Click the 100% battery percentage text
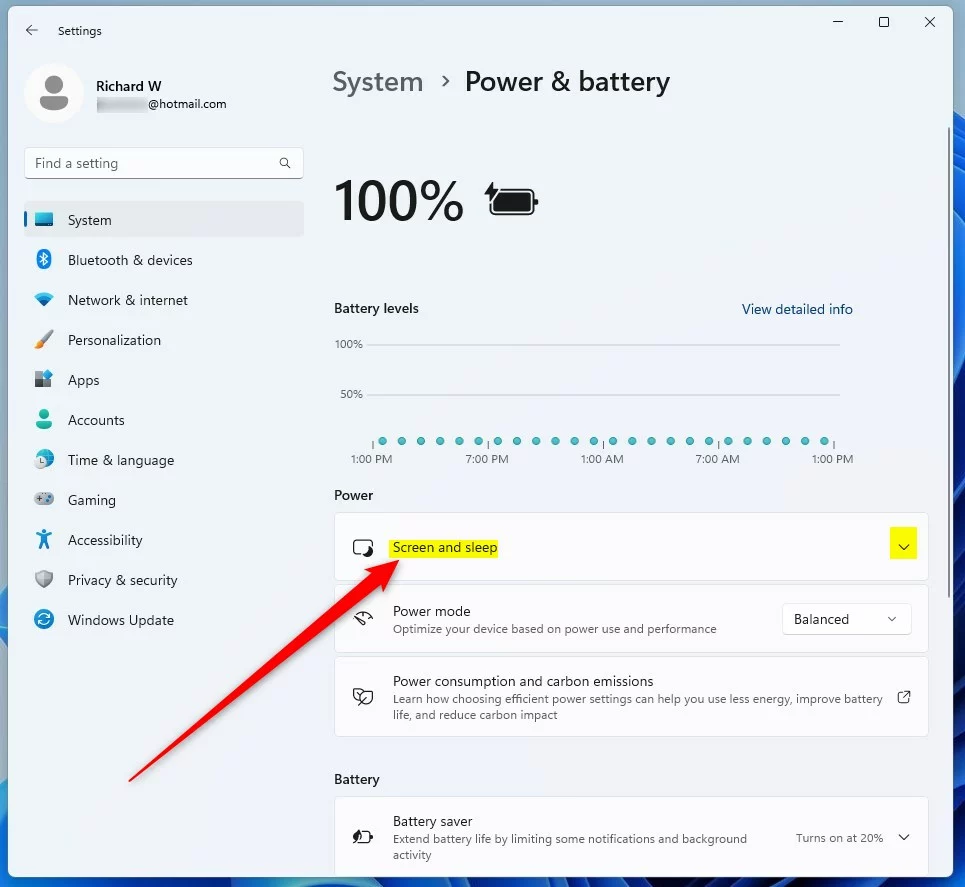 tap(398, 201)
